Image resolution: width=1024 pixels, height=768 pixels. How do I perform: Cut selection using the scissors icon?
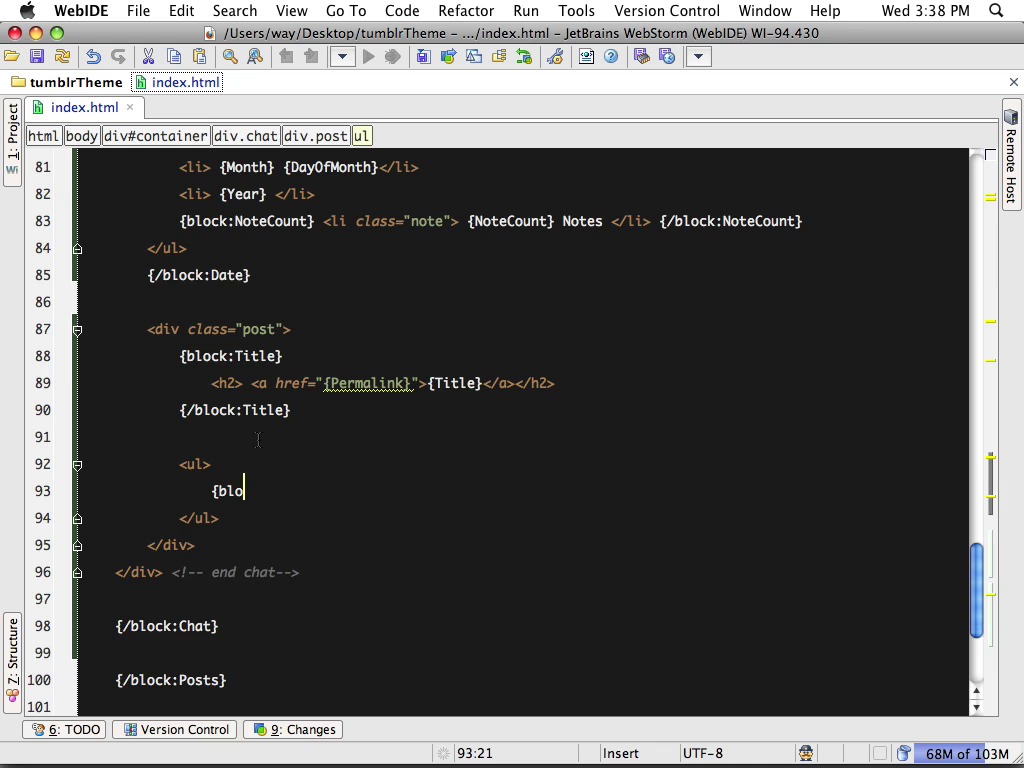(148, 57)
